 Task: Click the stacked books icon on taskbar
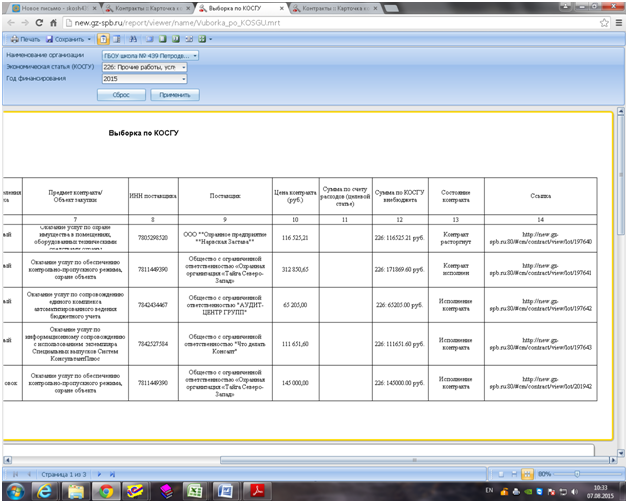click(165, 491)
